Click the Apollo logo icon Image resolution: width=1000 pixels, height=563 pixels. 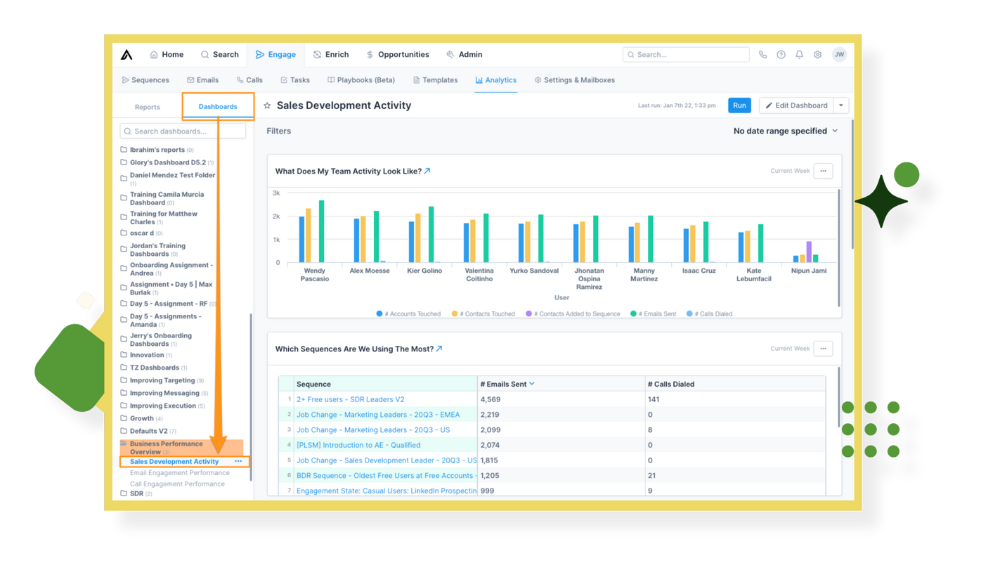point(127,55)
